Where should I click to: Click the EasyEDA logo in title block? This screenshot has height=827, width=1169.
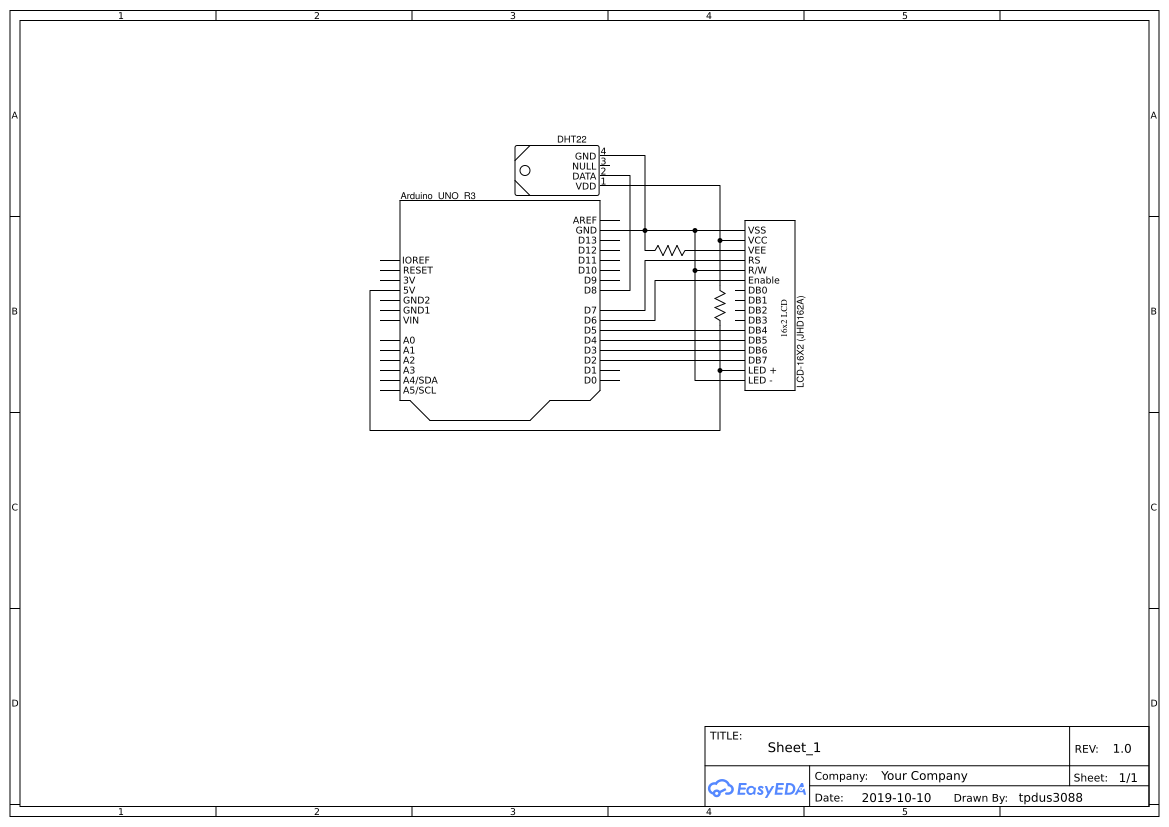click(x=756, y=788)
